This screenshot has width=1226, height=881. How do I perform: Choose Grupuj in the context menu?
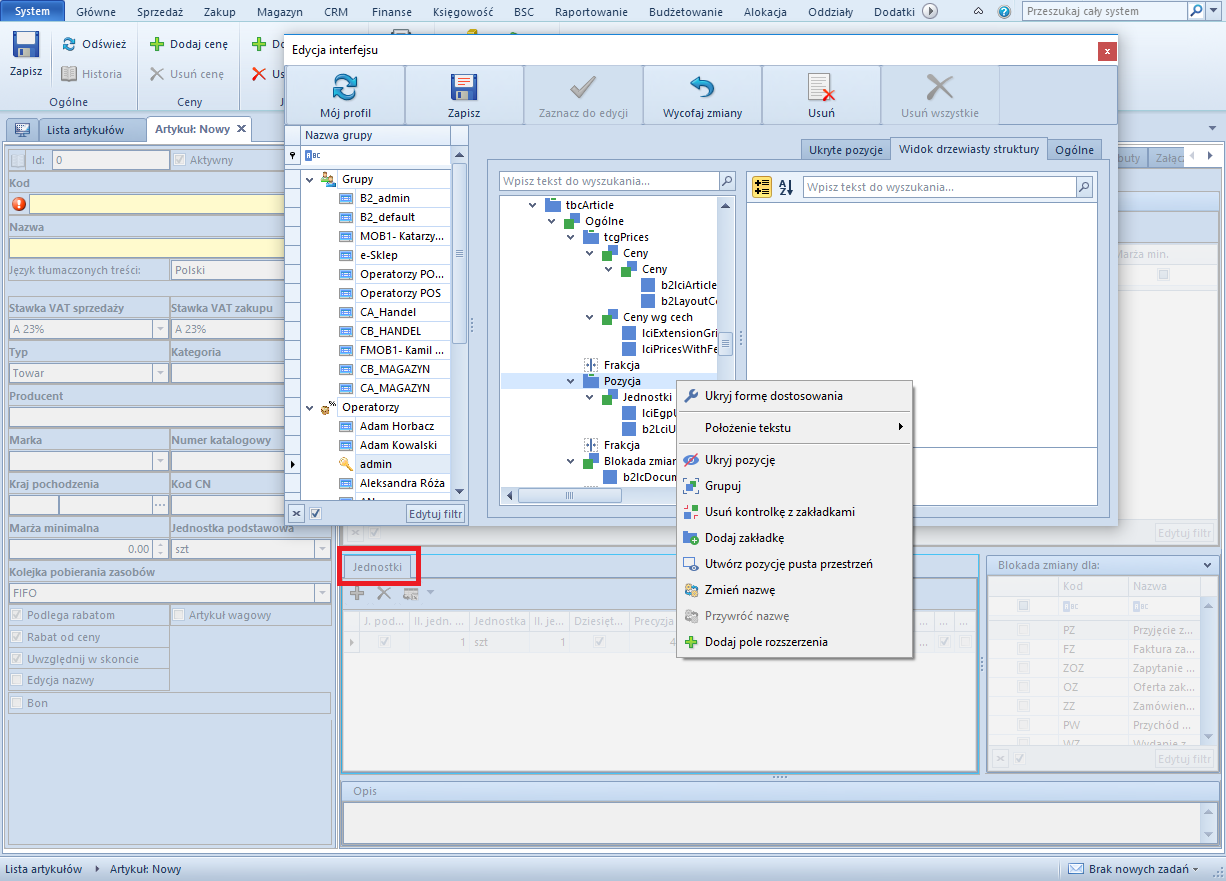[x=794, y=486]
